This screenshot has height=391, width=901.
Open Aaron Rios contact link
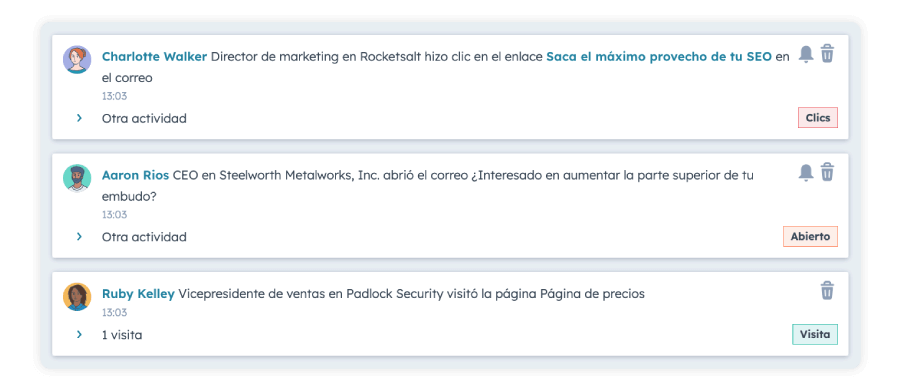(x=136, y=175)
